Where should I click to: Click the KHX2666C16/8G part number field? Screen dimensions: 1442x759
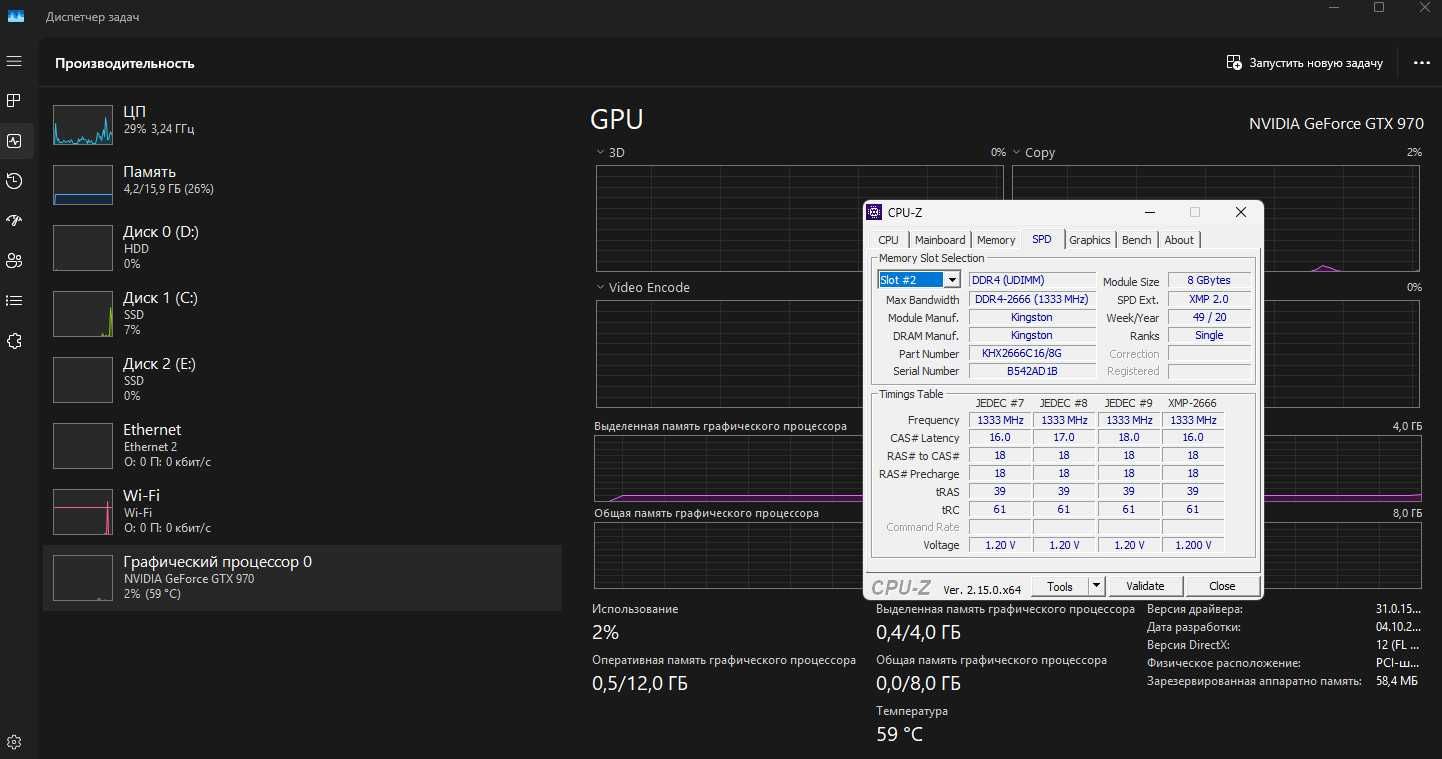click(1033, 353)
